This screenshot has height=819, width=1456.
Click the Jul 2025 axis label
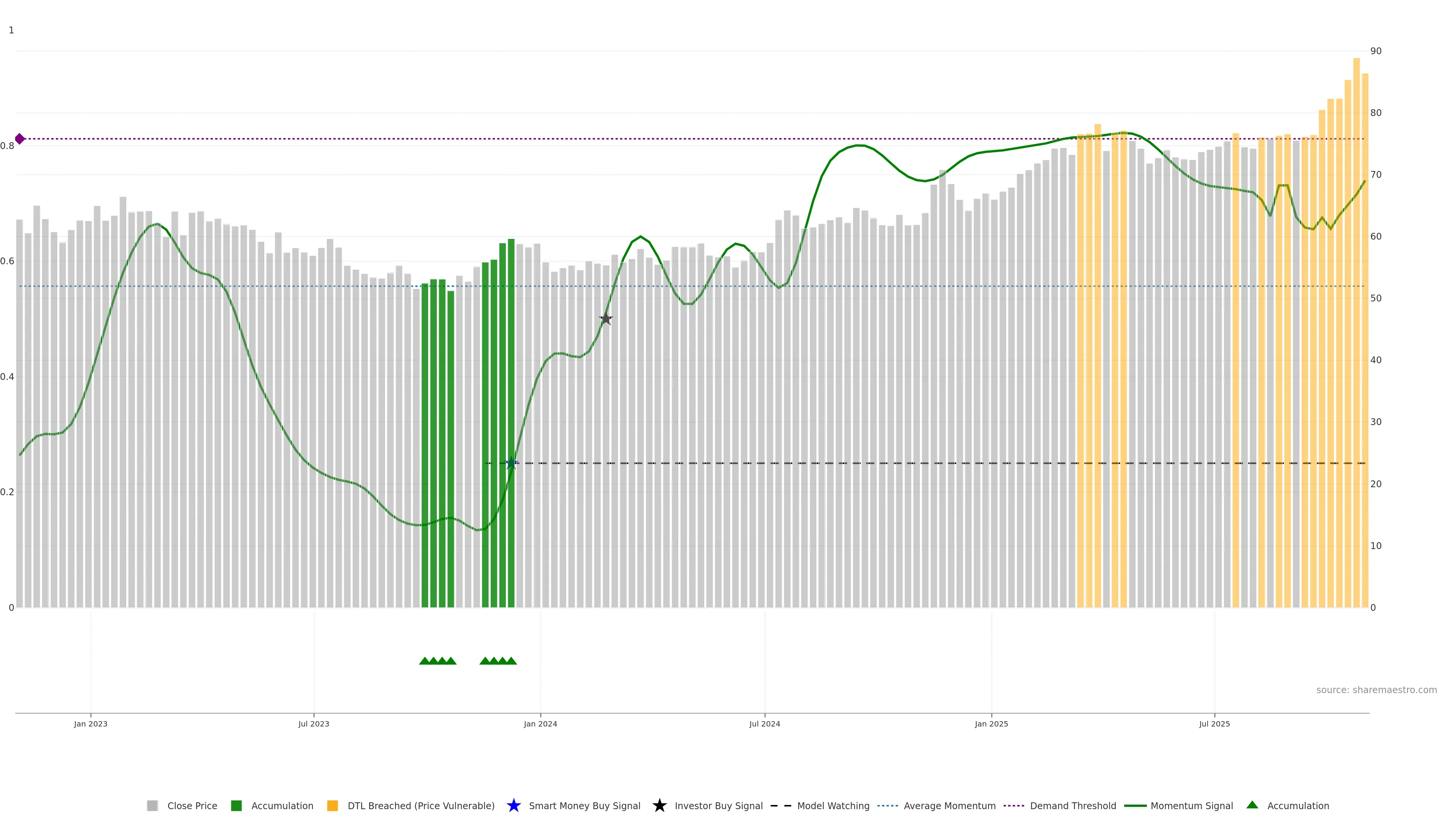pos(1214,723)
